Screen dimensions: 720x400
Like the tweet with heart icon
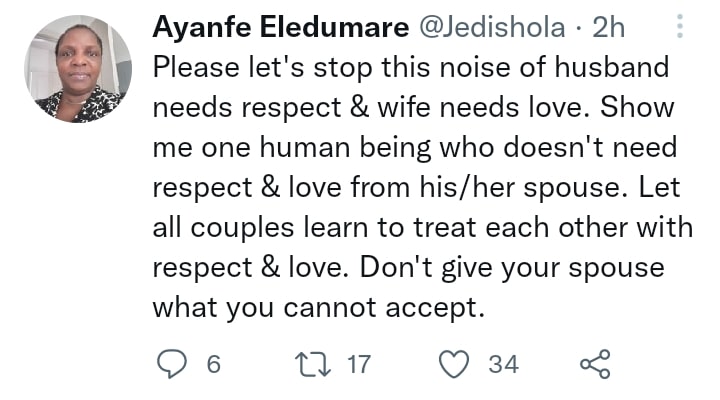point(454,364)
